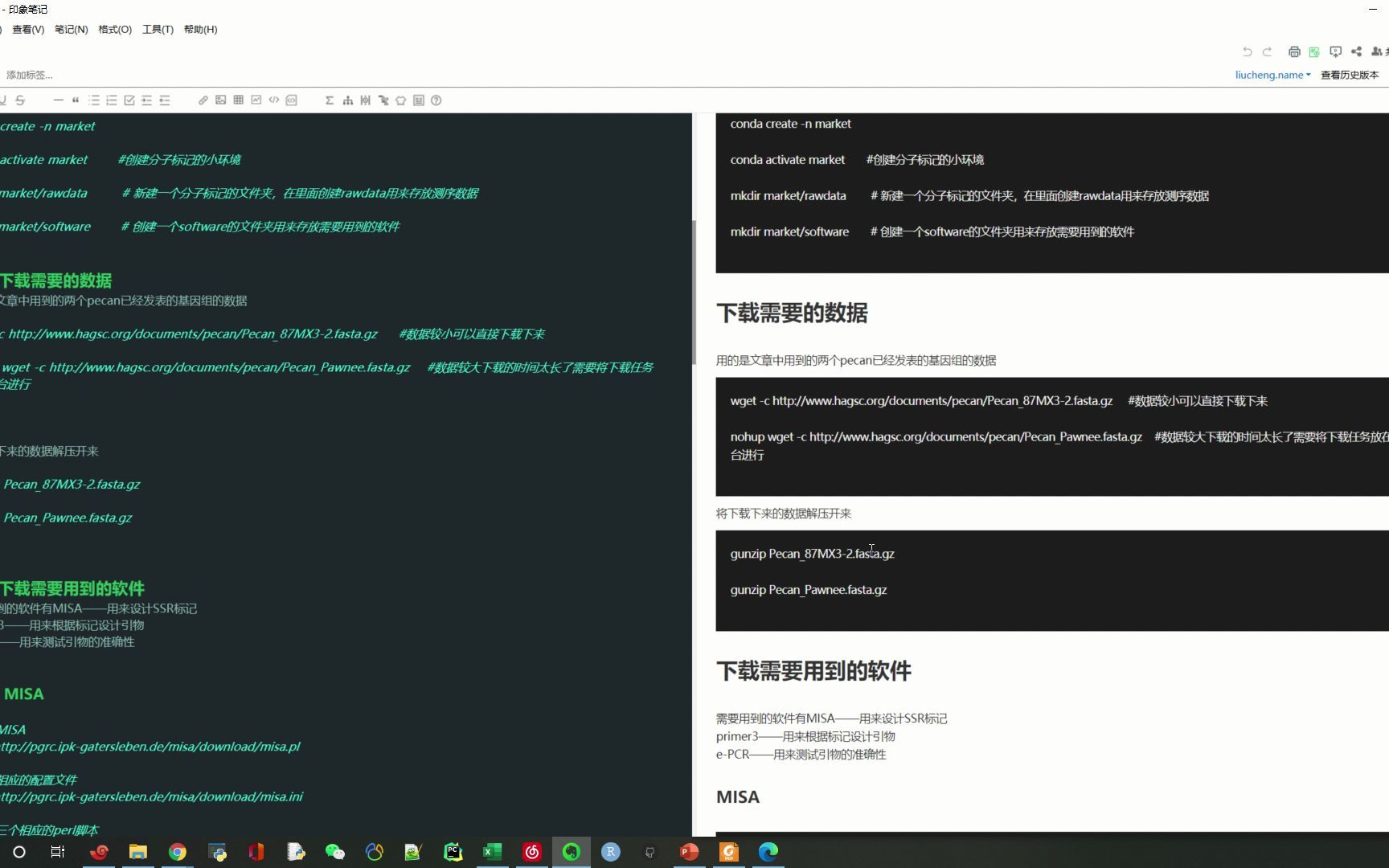
Task: Click the 添加标签 tag input field
Action: 30,75
